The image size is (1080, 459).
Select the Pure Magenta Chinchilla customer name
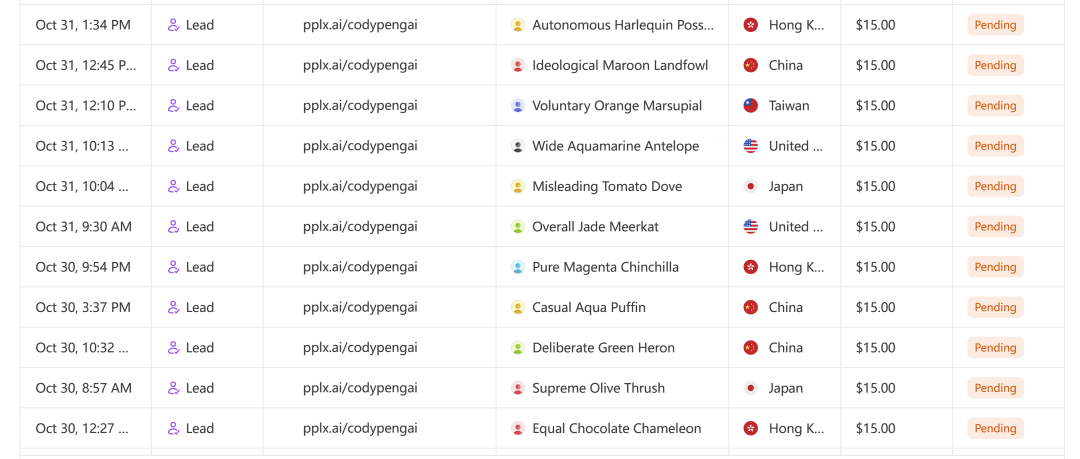point(605,267)
